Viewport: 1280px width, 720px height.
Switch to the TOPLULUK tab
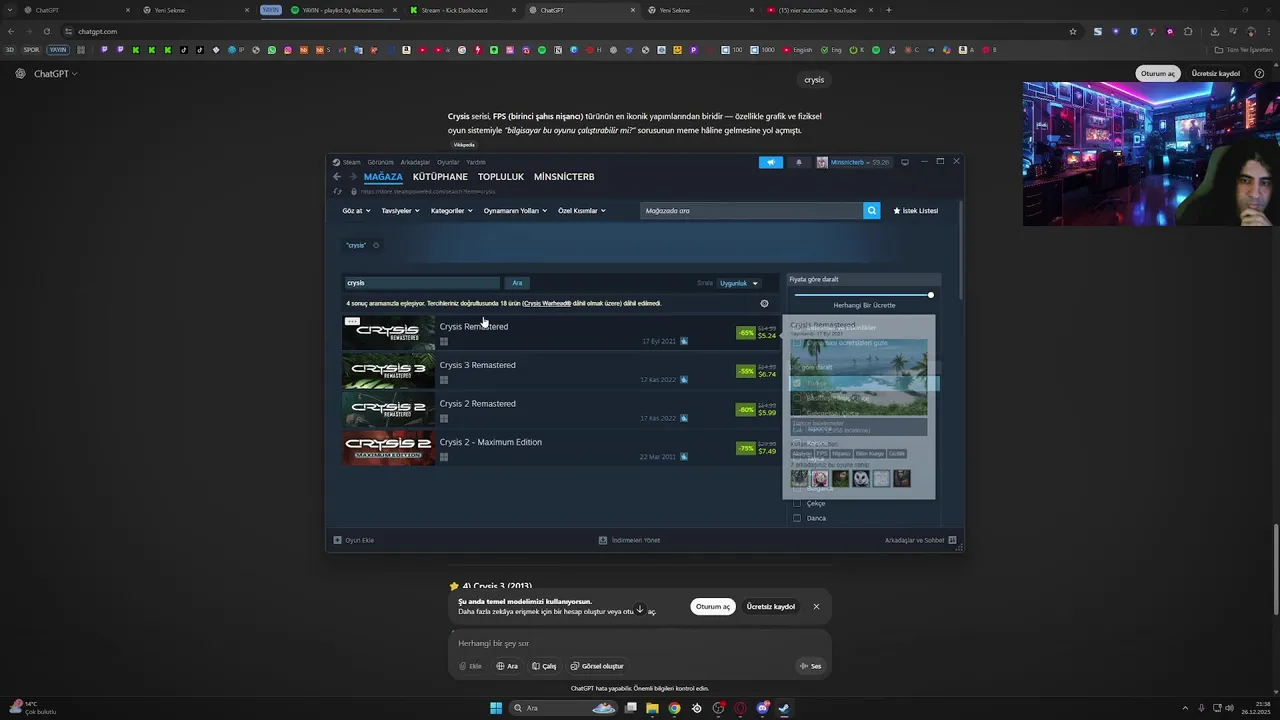pos(501,177)
